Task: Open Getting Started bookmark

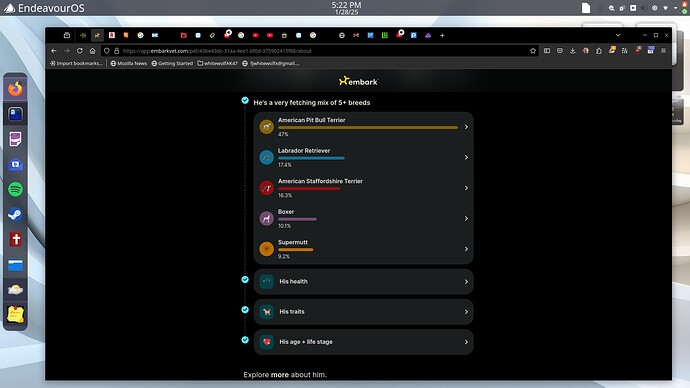Action: pos(172,63)
